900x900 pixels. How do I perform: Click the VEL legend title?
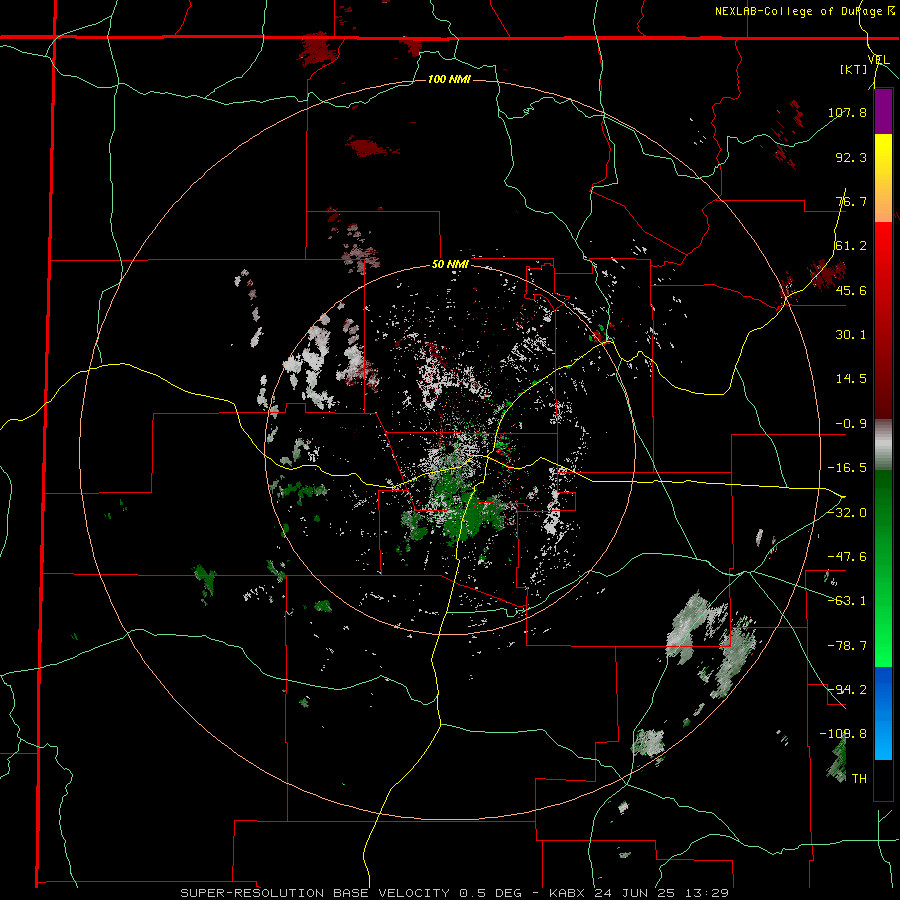(x=879, y=60)
